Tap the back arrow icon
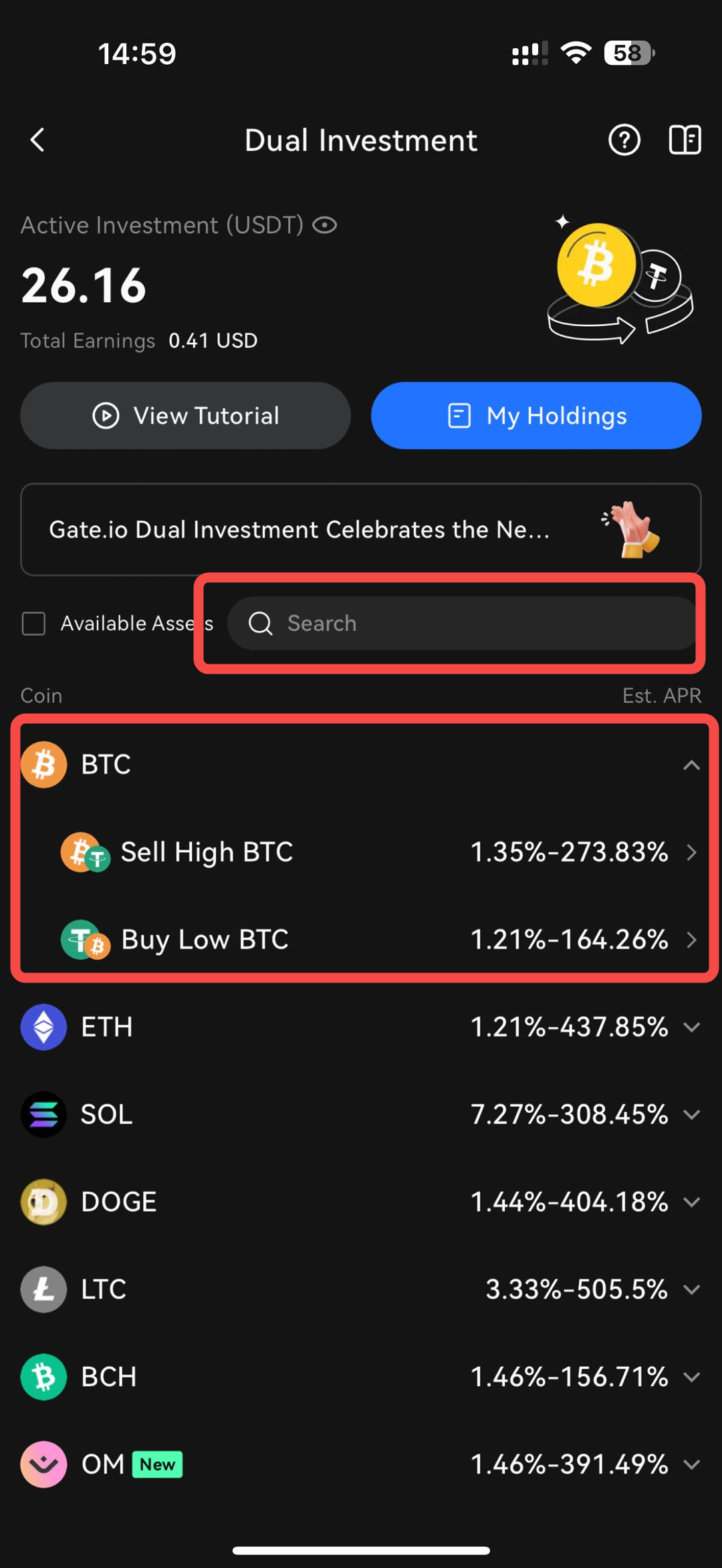 [38, 140]
